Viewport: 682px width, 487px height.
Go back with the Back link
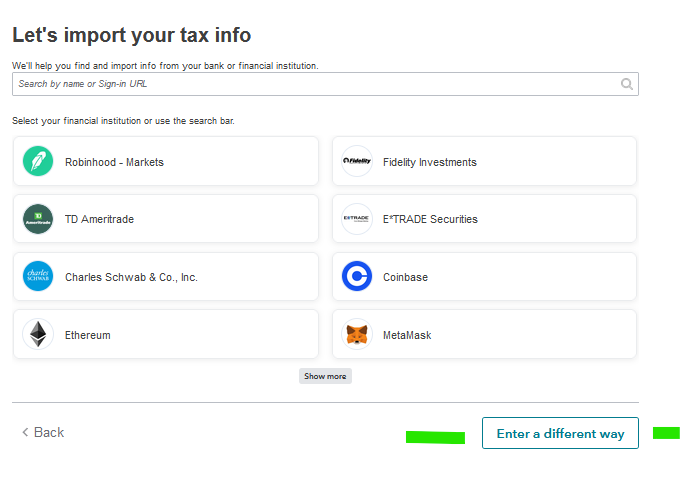tap(43, 432)
